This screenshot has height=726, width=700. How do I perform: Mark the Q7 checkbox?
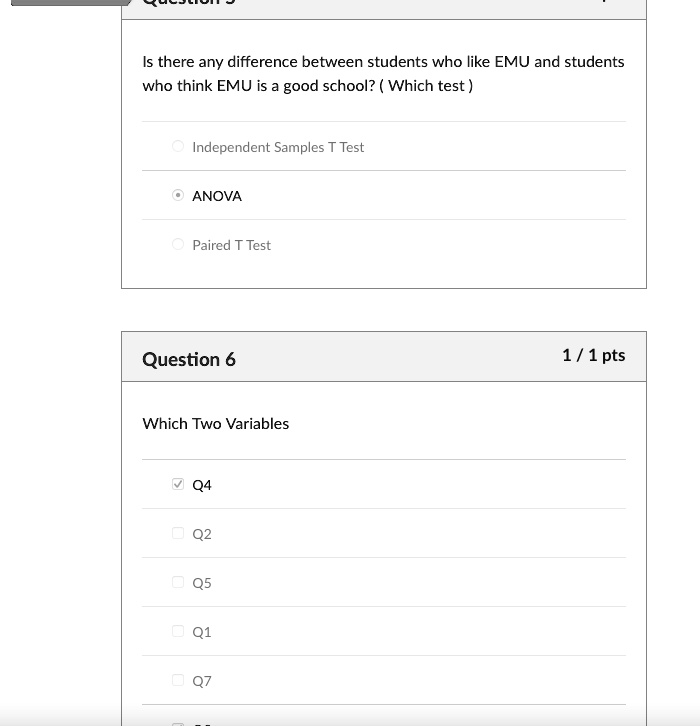coord(178,681)
